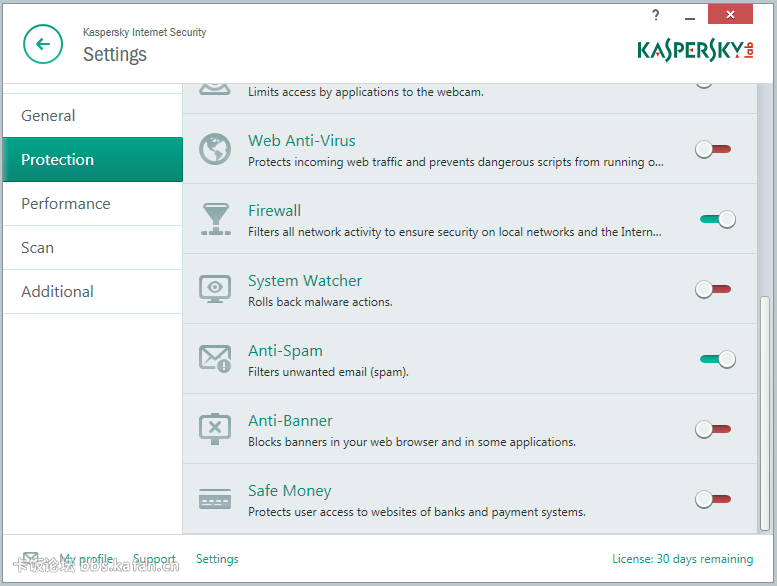
Task: Click 'Rolls back malware actions.' description
Action: [320, 302]
